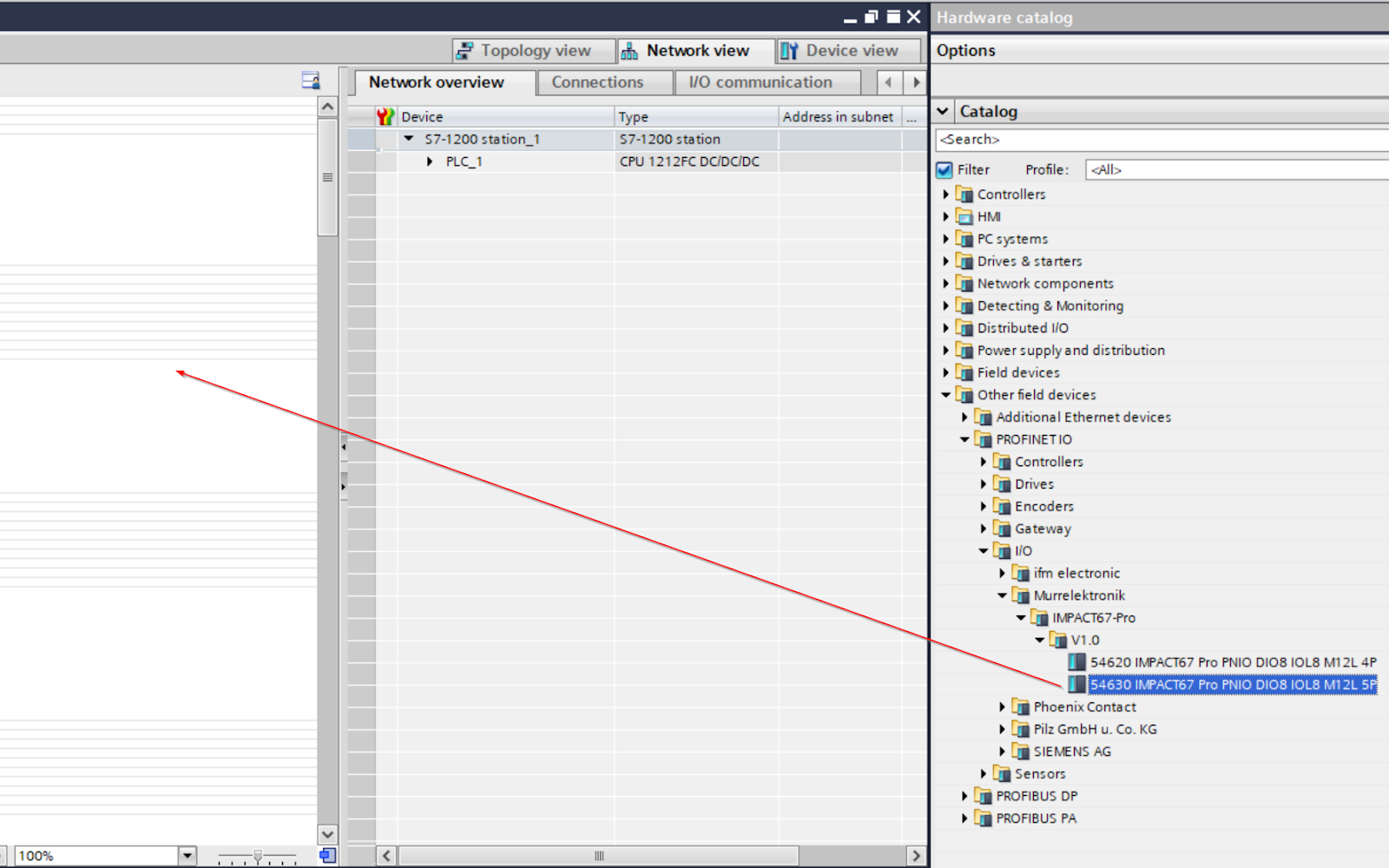Open the zoom level 100% dropdown
The height and width of the screenshot is (868, 1389).
click(188, 856)
